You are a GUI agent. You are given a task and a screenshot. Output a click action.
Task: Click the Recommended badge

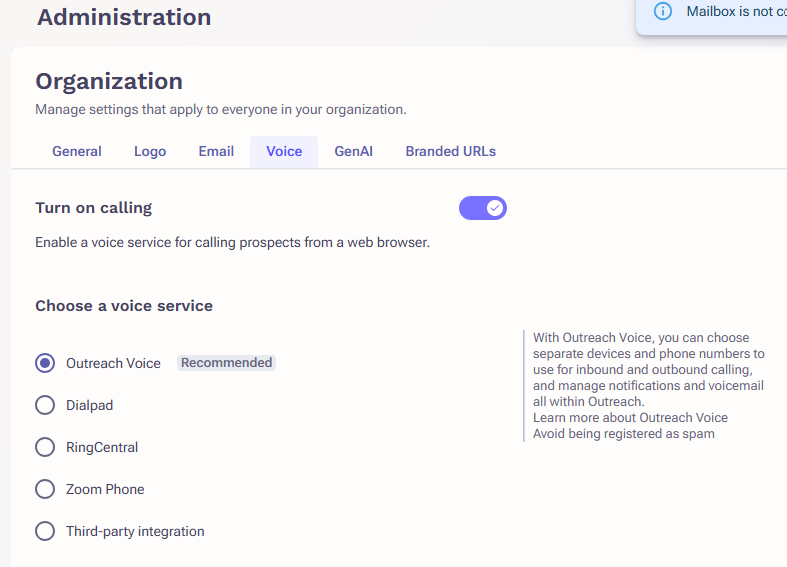pos(226,363)
